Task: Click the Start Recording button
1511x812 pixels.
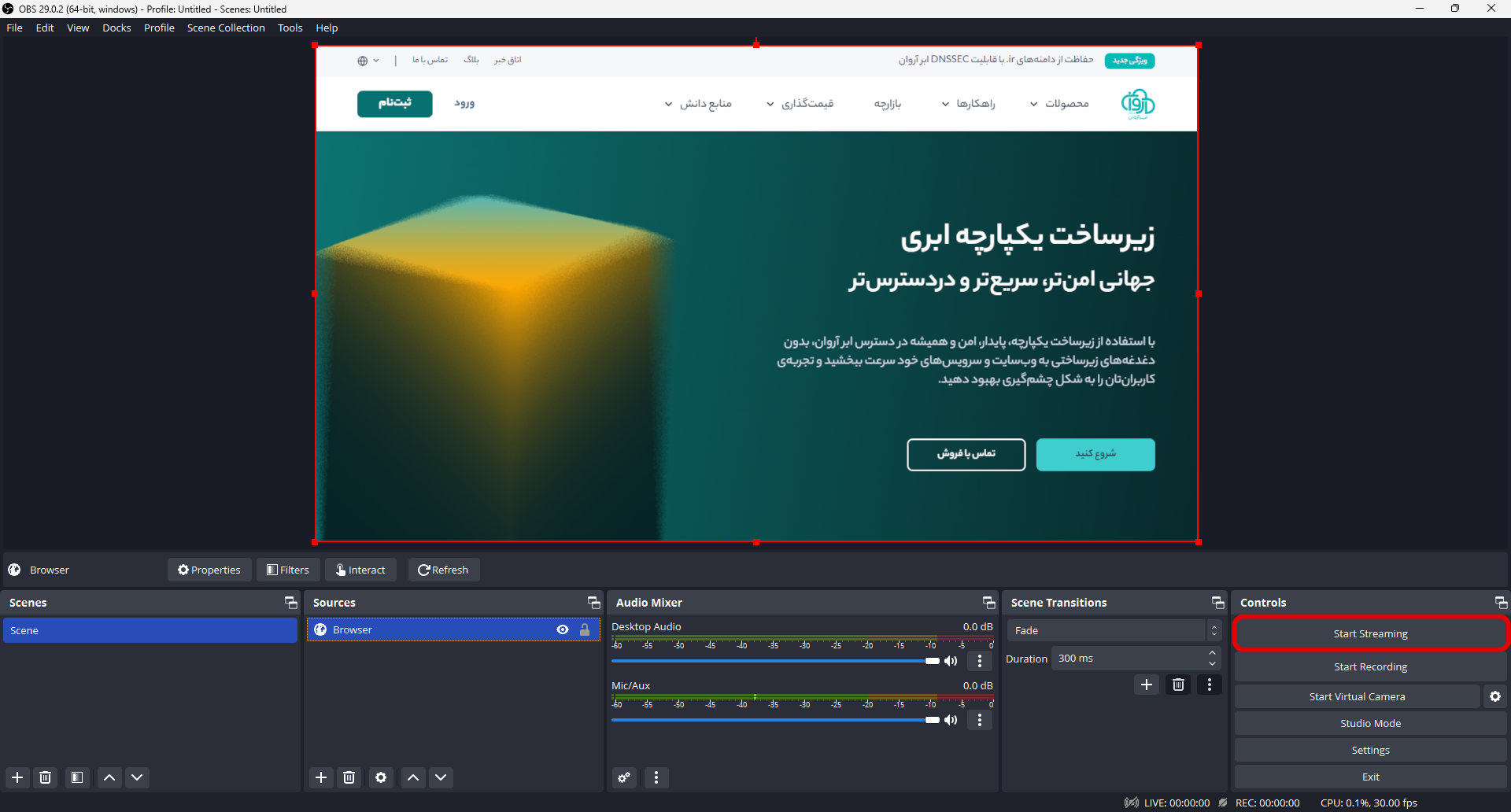Action: [x=1370, y=666]
